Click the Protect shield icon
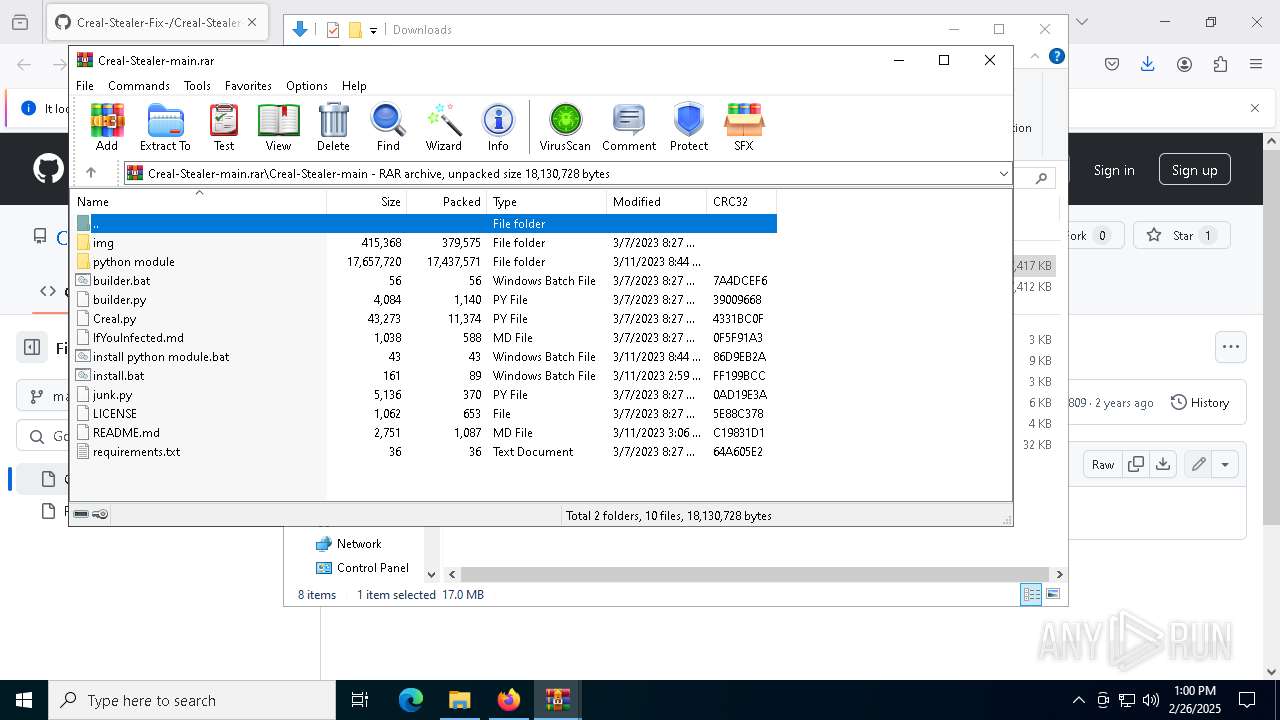The height and width of the screenshot is (720, 1280). [689, 127]
